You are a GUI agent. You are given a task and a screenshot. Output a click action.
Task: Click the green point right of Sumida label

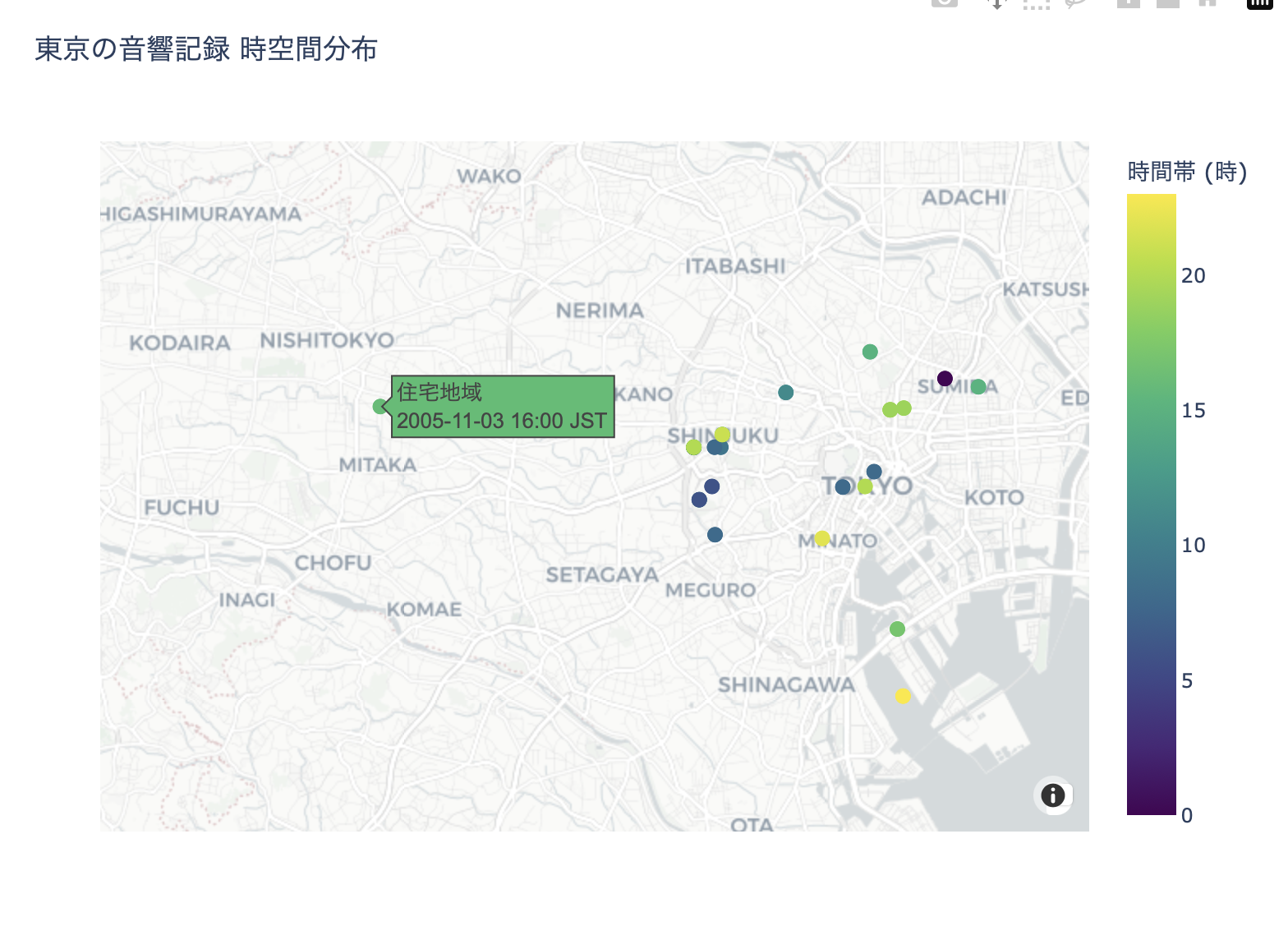pyautogui.click(x=977, y=387)
